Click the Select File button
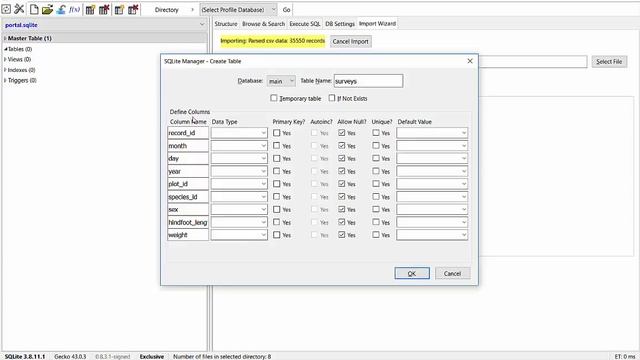 [x=609, y=62]
